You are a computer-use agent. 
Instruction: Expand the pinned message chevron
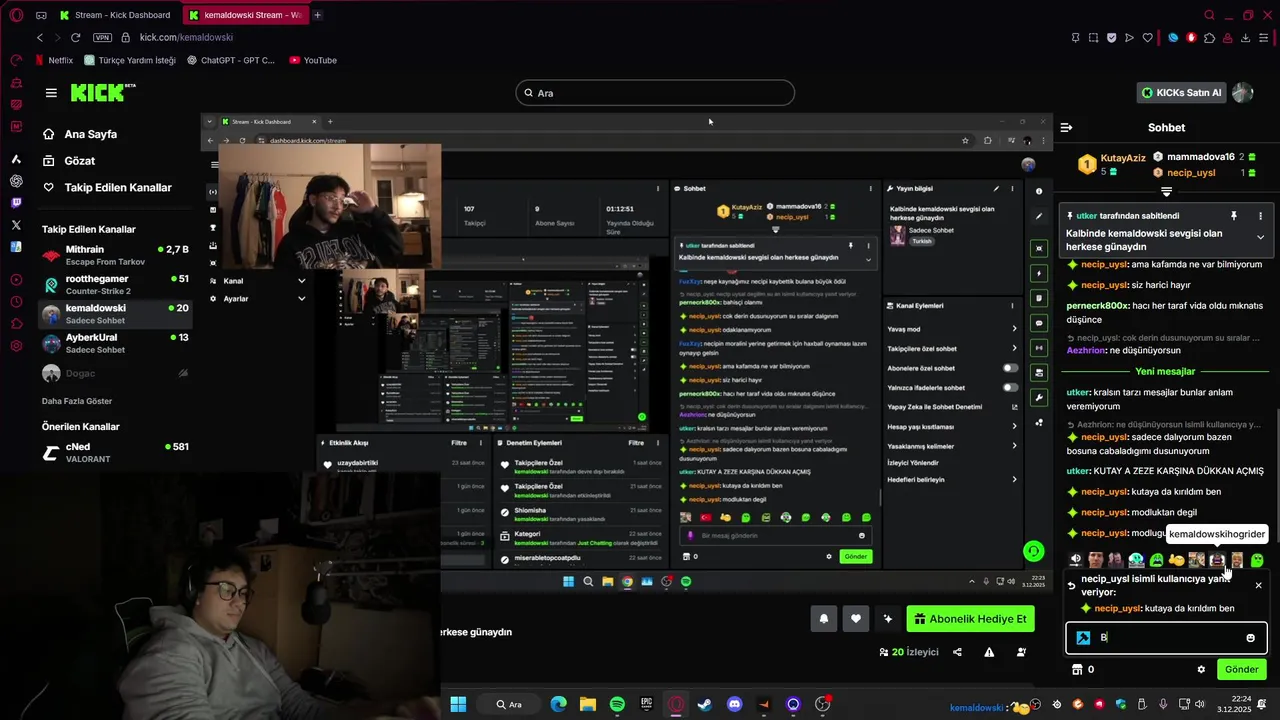[x=1260, y=237]
